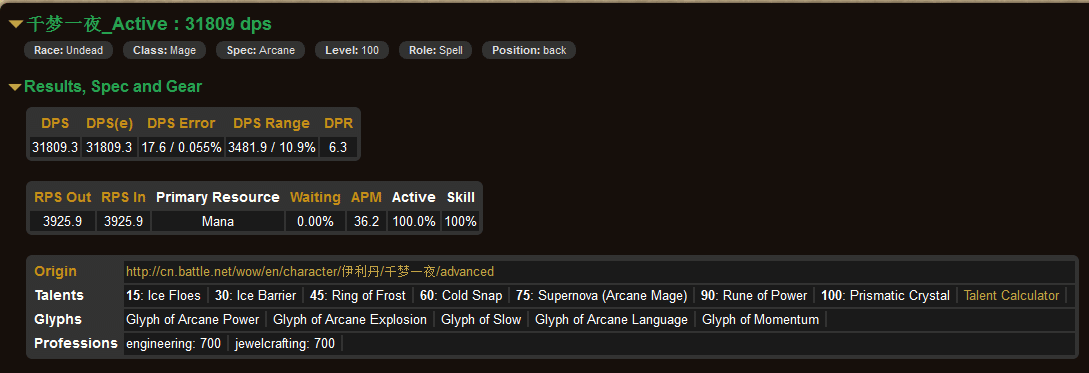Click the DPS Error column header
Viewport: 1089px width, 373px height.
[181, 123]
